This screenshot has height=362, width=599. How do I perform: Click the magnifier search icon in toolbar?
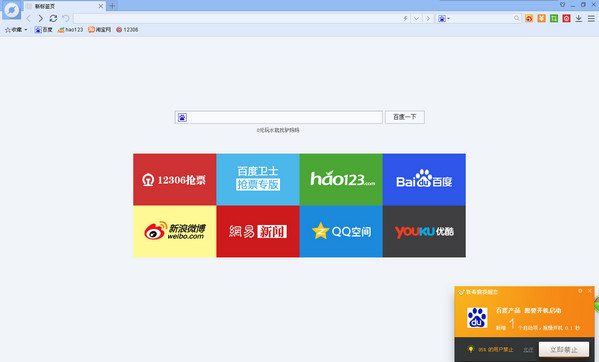tap(516, 18)
